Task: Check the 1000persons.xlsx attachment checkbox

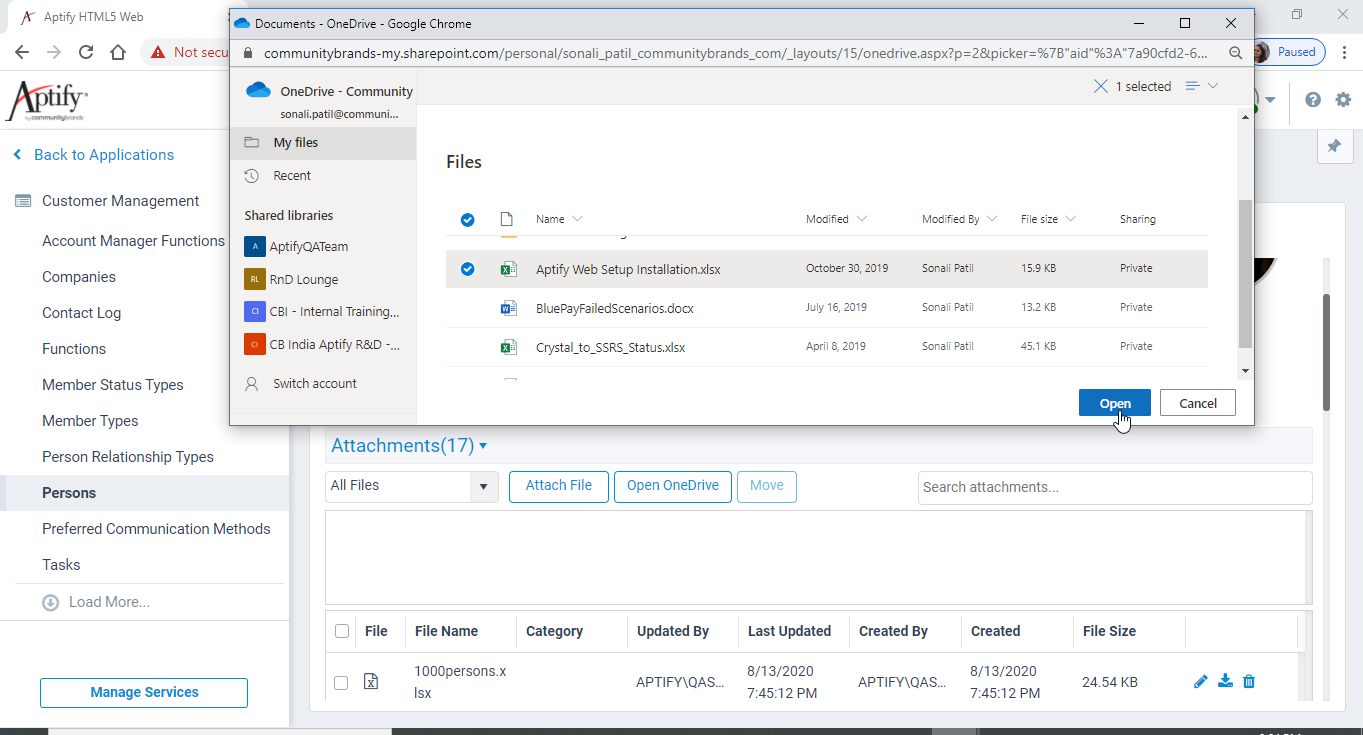Action: (x=341, y=683)
